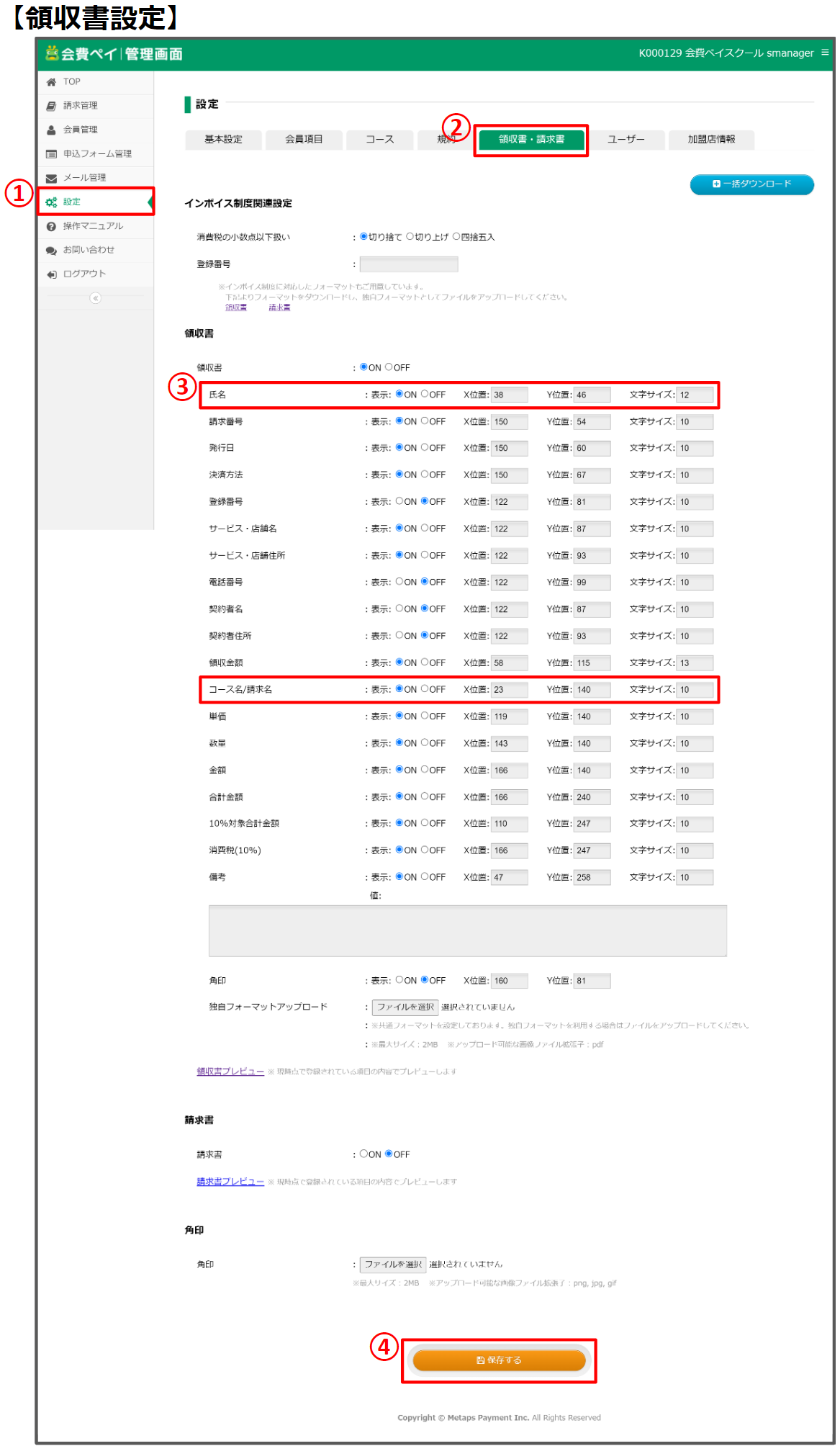Click the 氏名 X位置 field
The image size is (840, 1446).
pyautogui.click(x=509, y=395)
